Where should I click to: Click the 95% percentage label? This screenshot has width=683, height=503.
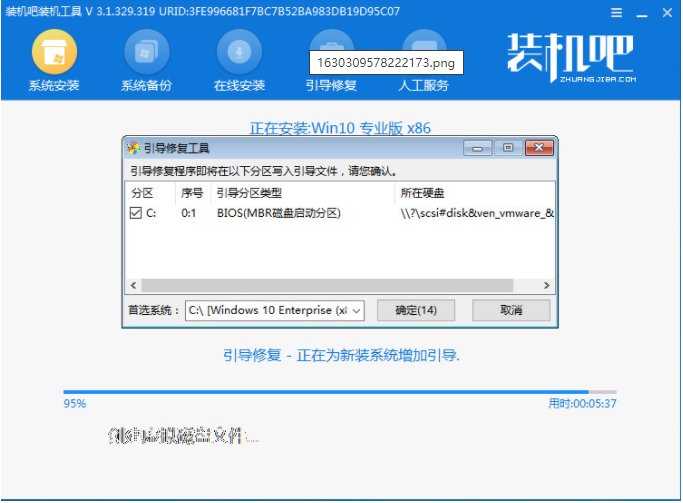pyautogui.click(x=75, y=404)
